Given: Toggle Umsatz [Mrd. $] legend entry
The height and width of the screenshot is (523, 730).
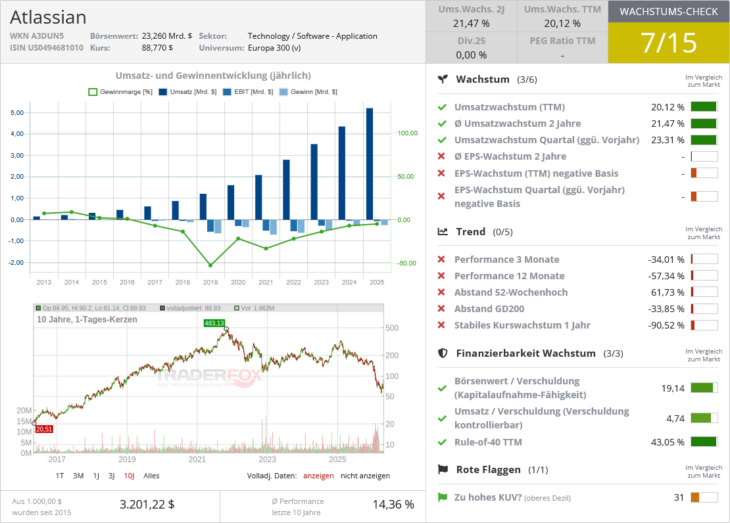Looking at the screenshot, I should click(188, 92).
